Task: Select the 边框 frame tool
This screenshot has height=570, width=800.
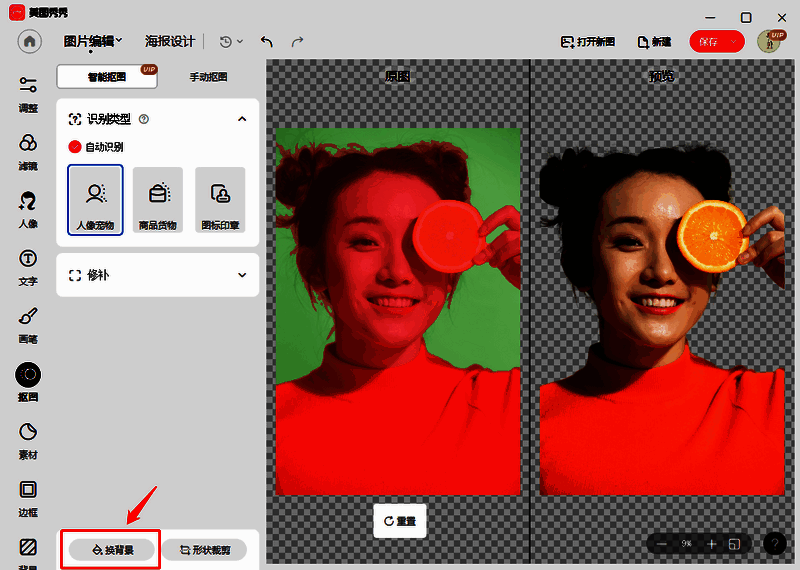Action: point(28,497)
